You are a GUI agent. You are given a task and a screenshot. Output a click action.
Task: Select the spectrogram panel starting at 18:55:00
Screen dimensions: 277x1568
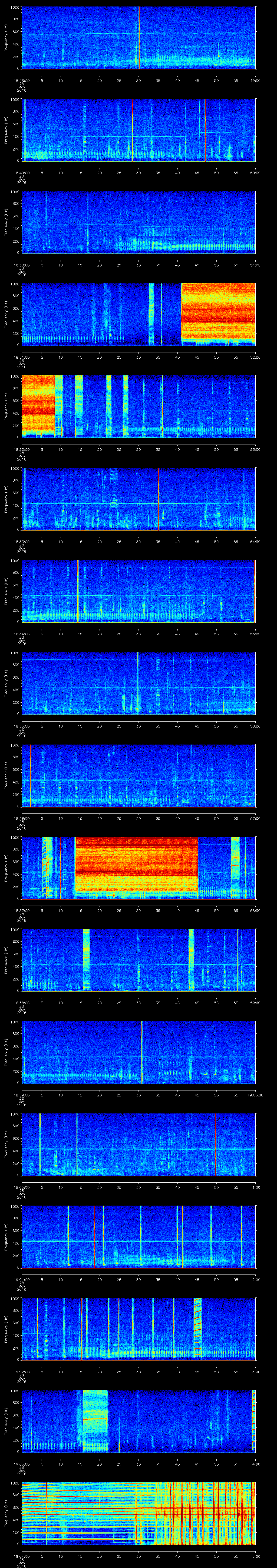tap(138, 683)
